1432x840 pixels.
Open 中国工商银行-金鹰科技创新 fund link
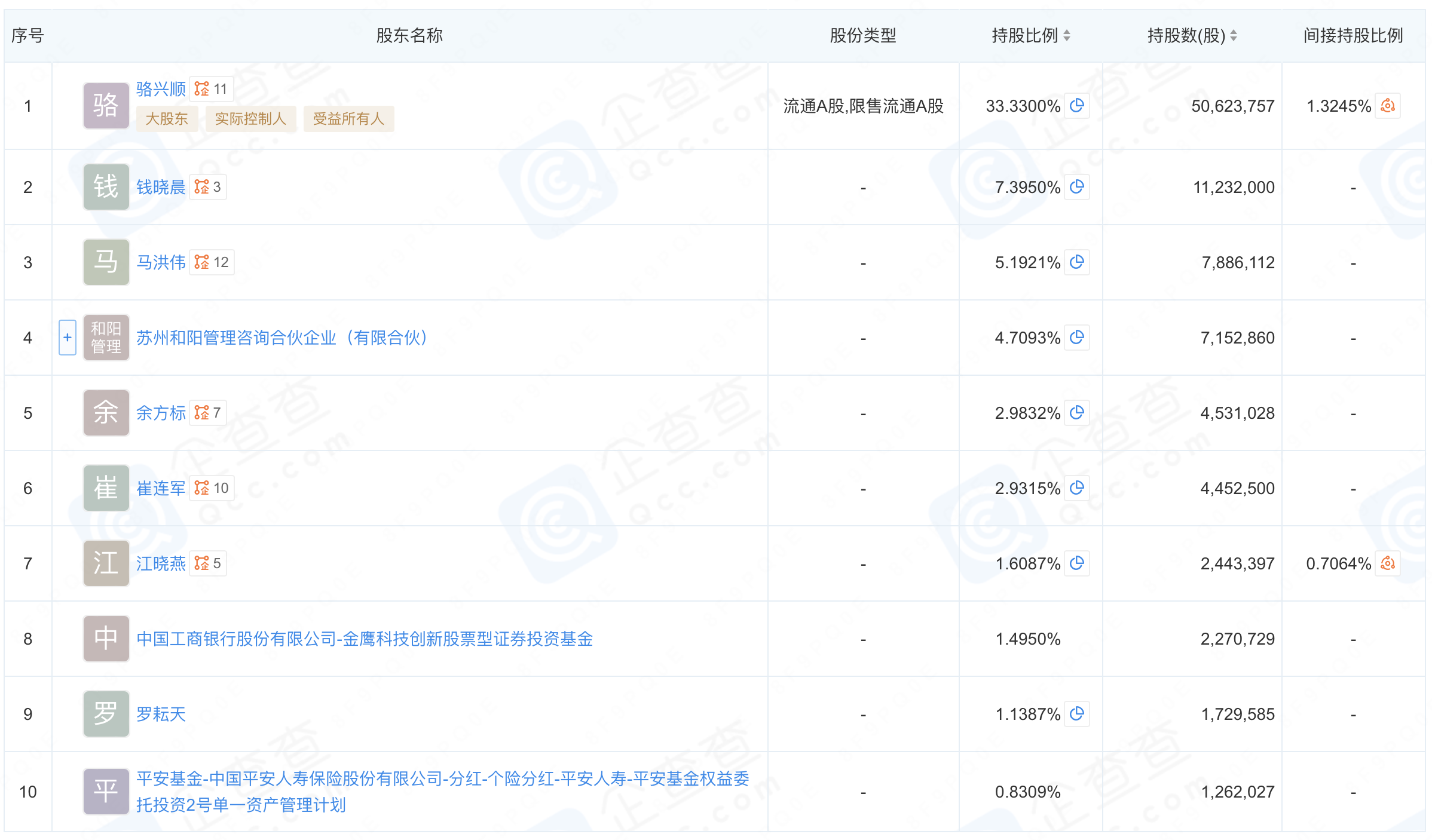point(365,639)
